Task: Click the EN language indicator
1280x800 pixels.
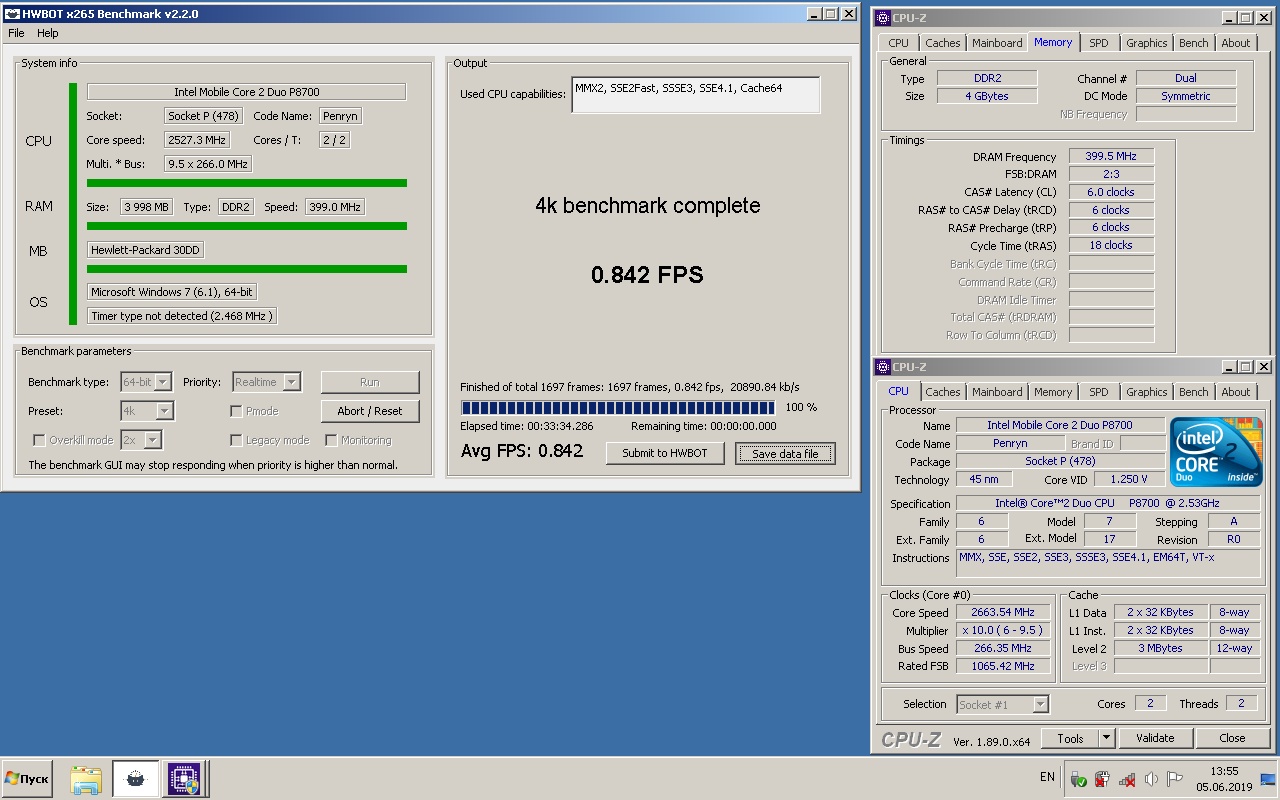Action: point(1047,777)
